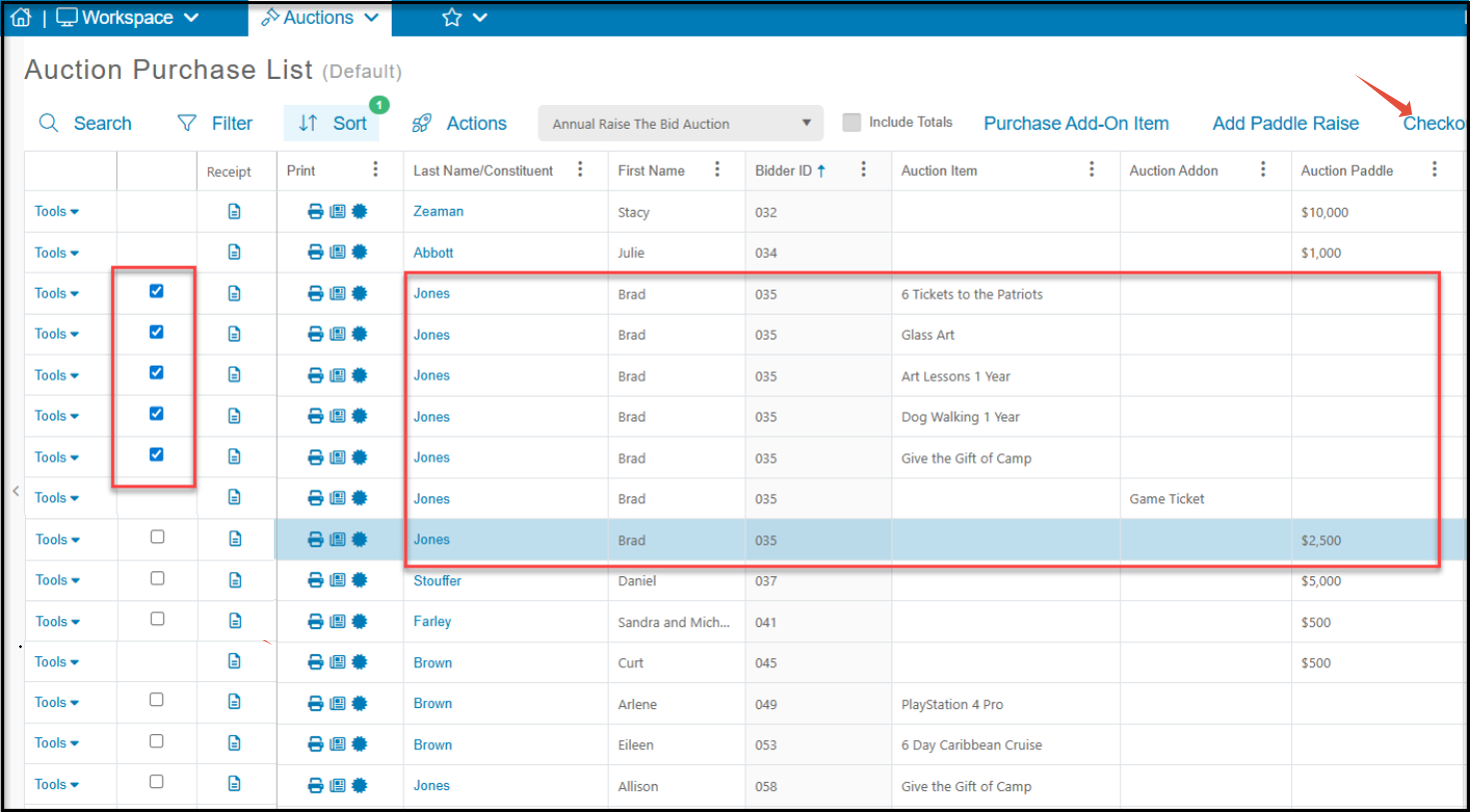Click the home icon in top bar
Image resolution: width=1470 pixels, height=812 pixels.
[21, 17]
